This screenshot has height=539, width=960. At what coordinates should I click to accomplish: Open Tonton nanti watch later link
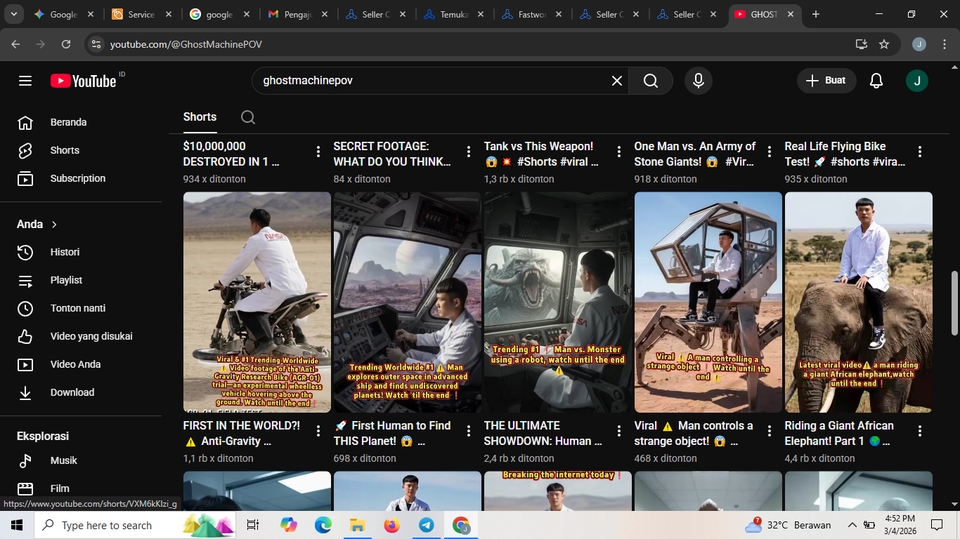pyautogui.click(x=77, y=308)
